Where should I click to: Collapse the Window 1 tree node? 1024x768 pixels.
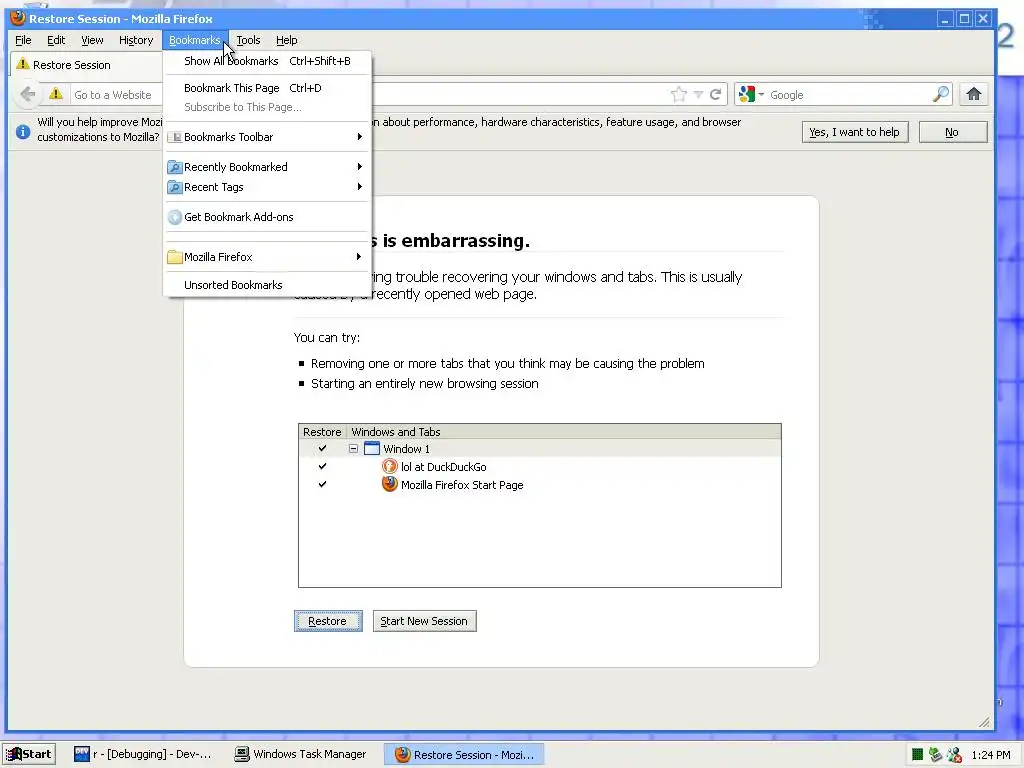(353, 449)
